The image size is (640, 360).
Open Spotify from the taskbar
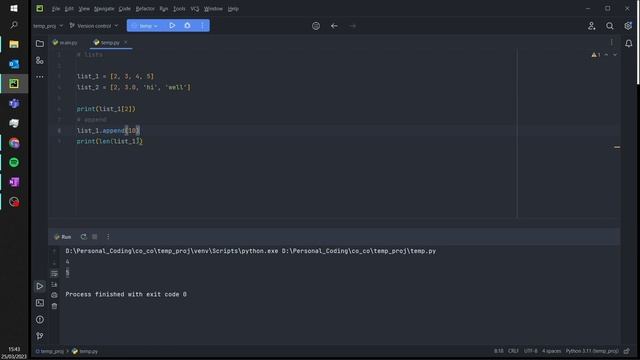[14, 162]
